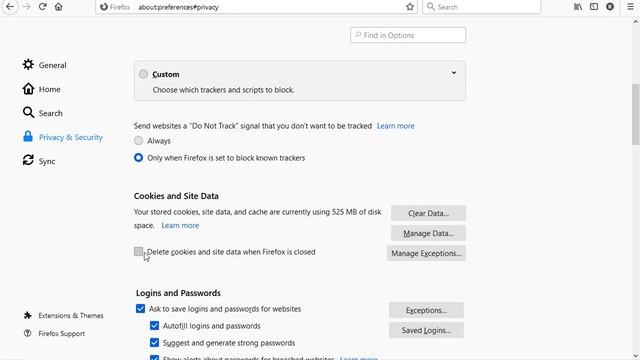640x360 pixels.
Task: Toggle the sidebars icon
Action: [x=594, y=7]
